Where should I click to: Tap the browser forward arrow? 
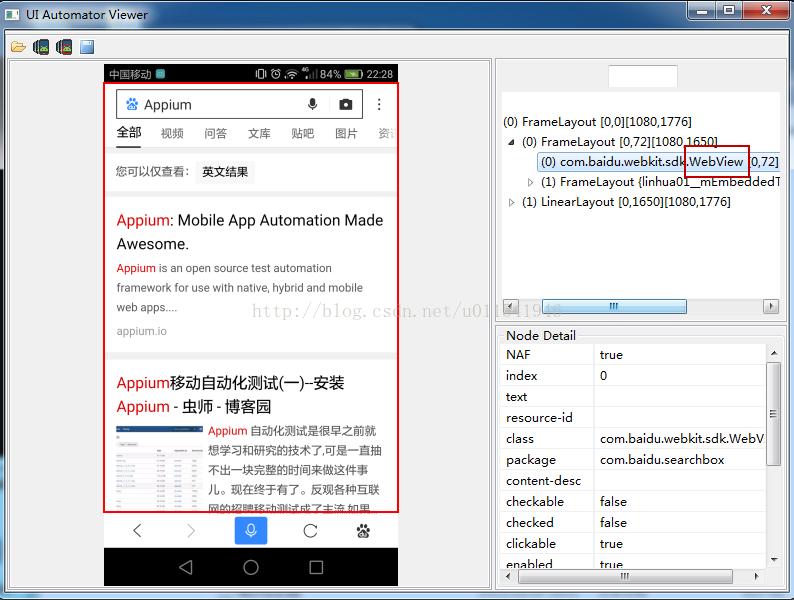coord(191,531)
